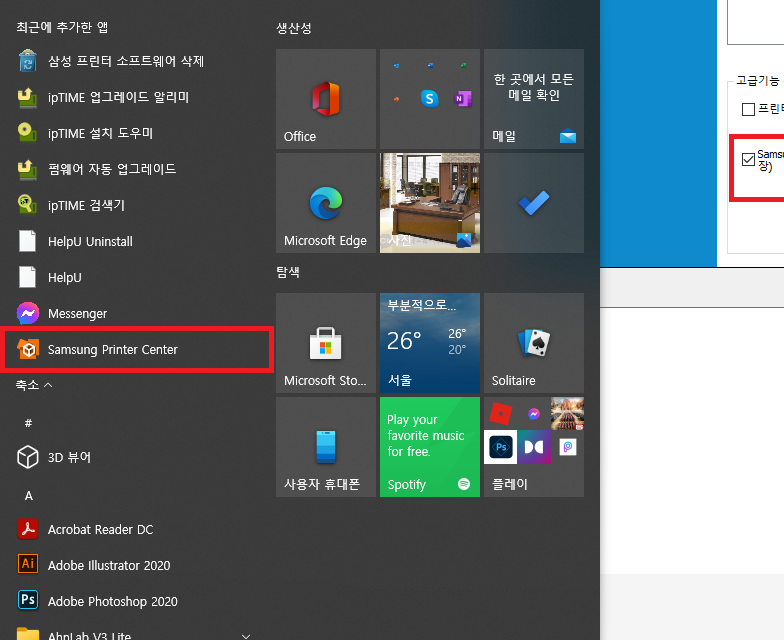Expand the AhnLab V3 Lite folder

click(136, 633)
